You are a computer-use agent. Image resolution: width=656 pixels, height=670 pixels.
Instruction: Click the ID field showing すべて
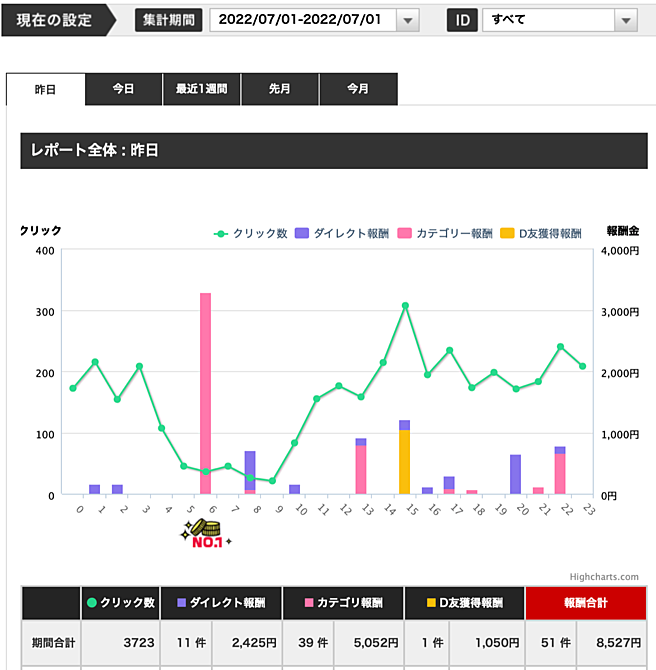coord(549,20)
